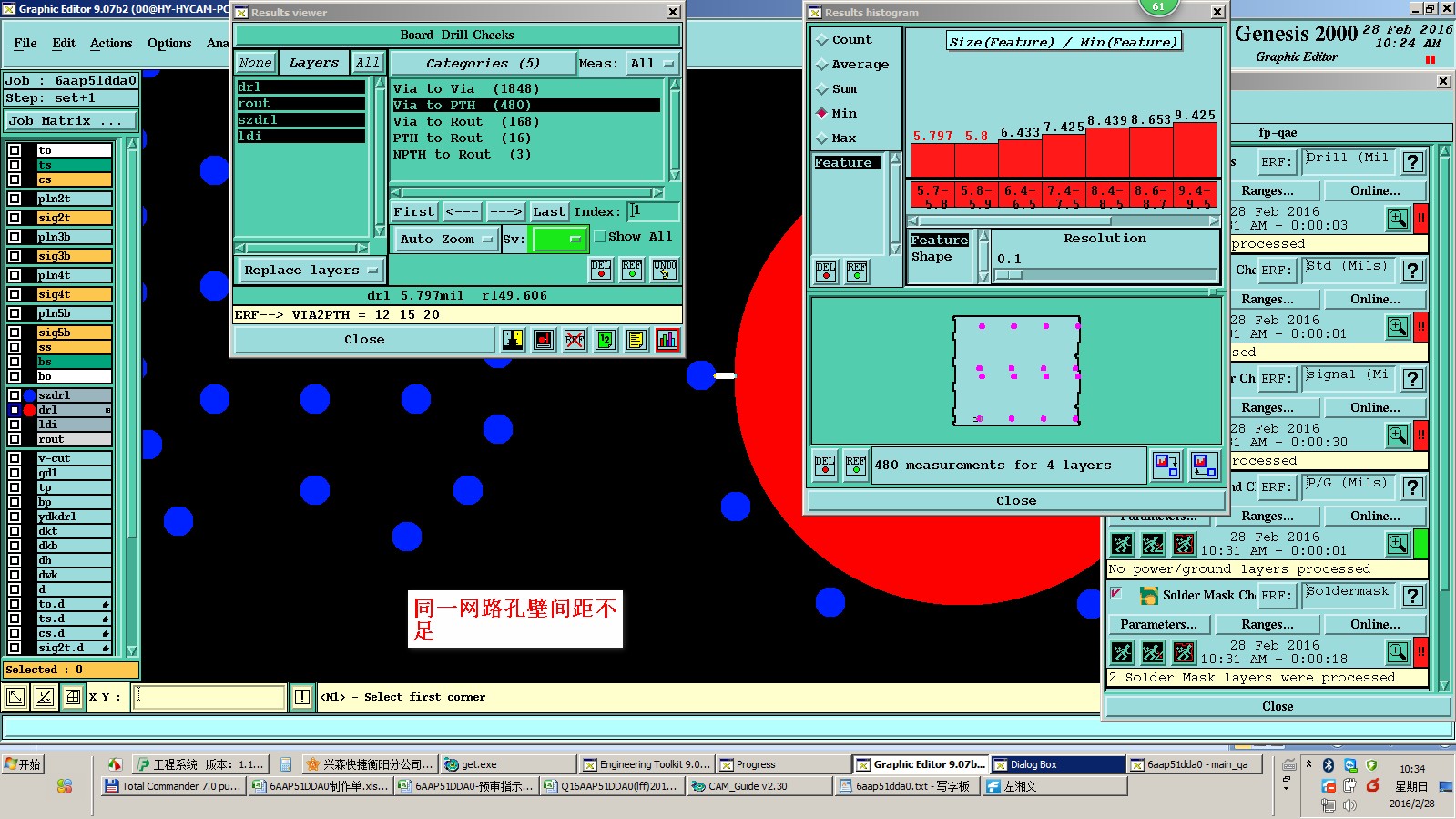Click the 5.797 histogram bar
Viewport: 1456px width, 819px height.
(932, 159)
